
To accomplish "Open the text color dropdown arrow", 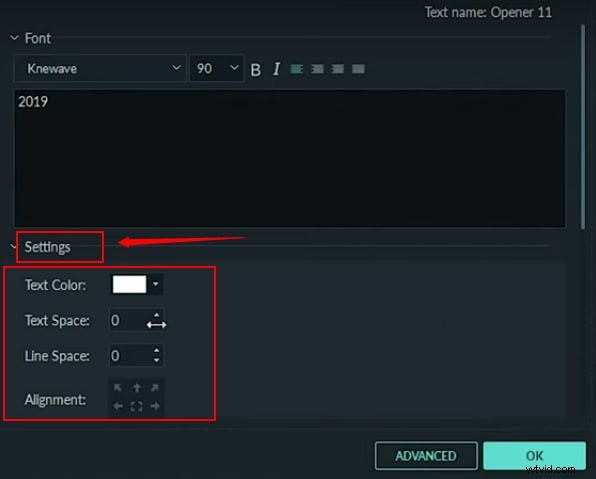I will [155, 284].
